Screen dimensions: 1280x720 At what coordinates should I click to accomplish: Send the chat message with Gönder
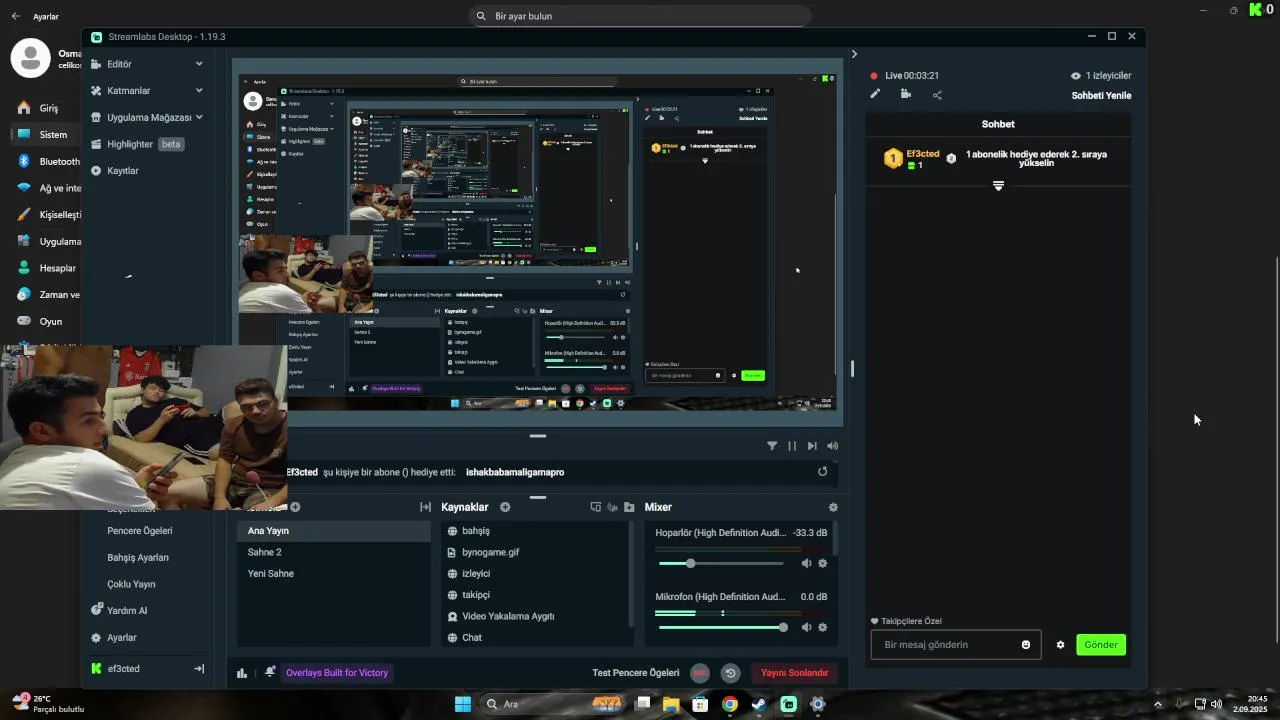click(1101, 645)
